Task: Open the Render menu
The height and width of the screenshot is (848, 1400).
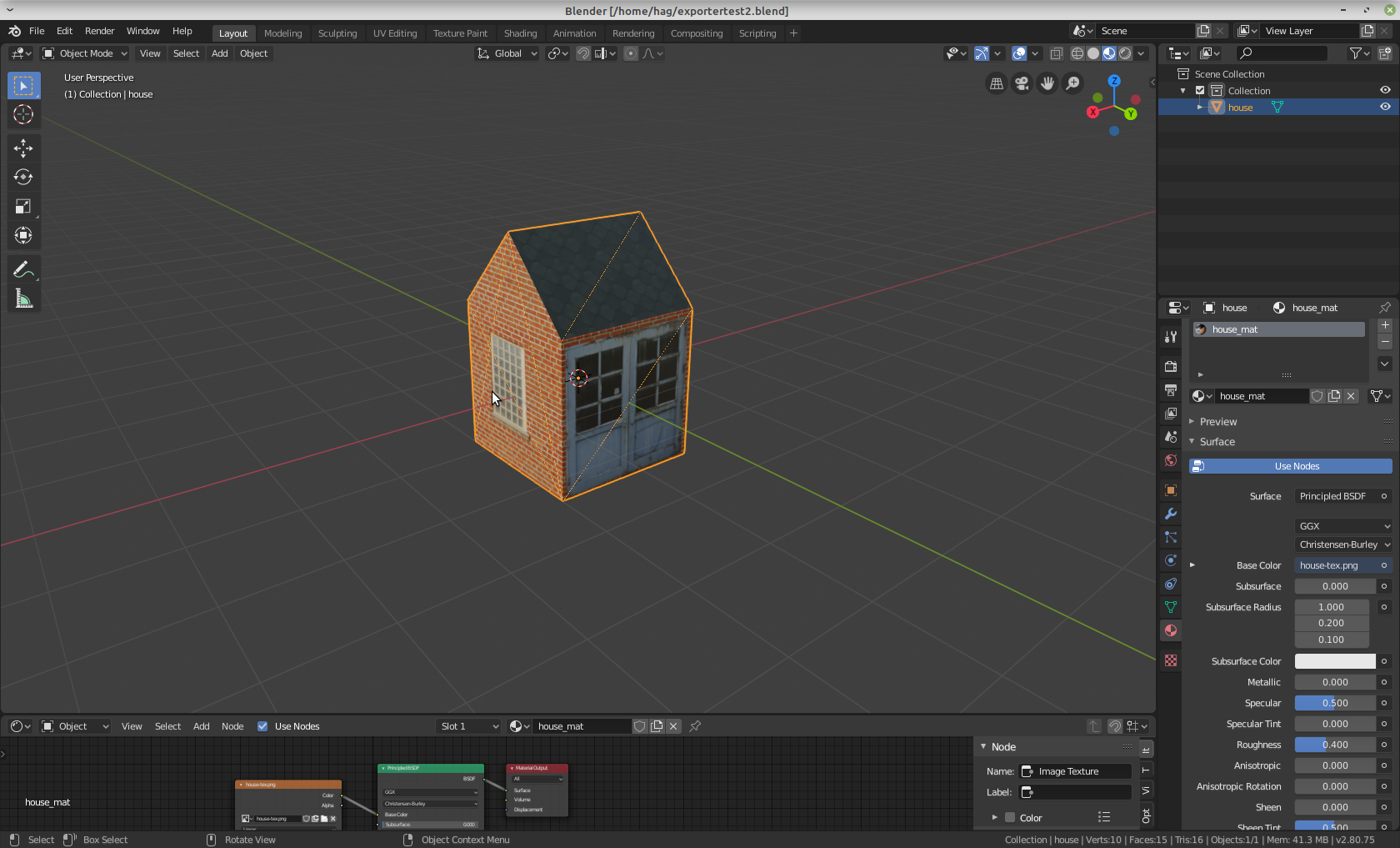Action: [99, 31]
